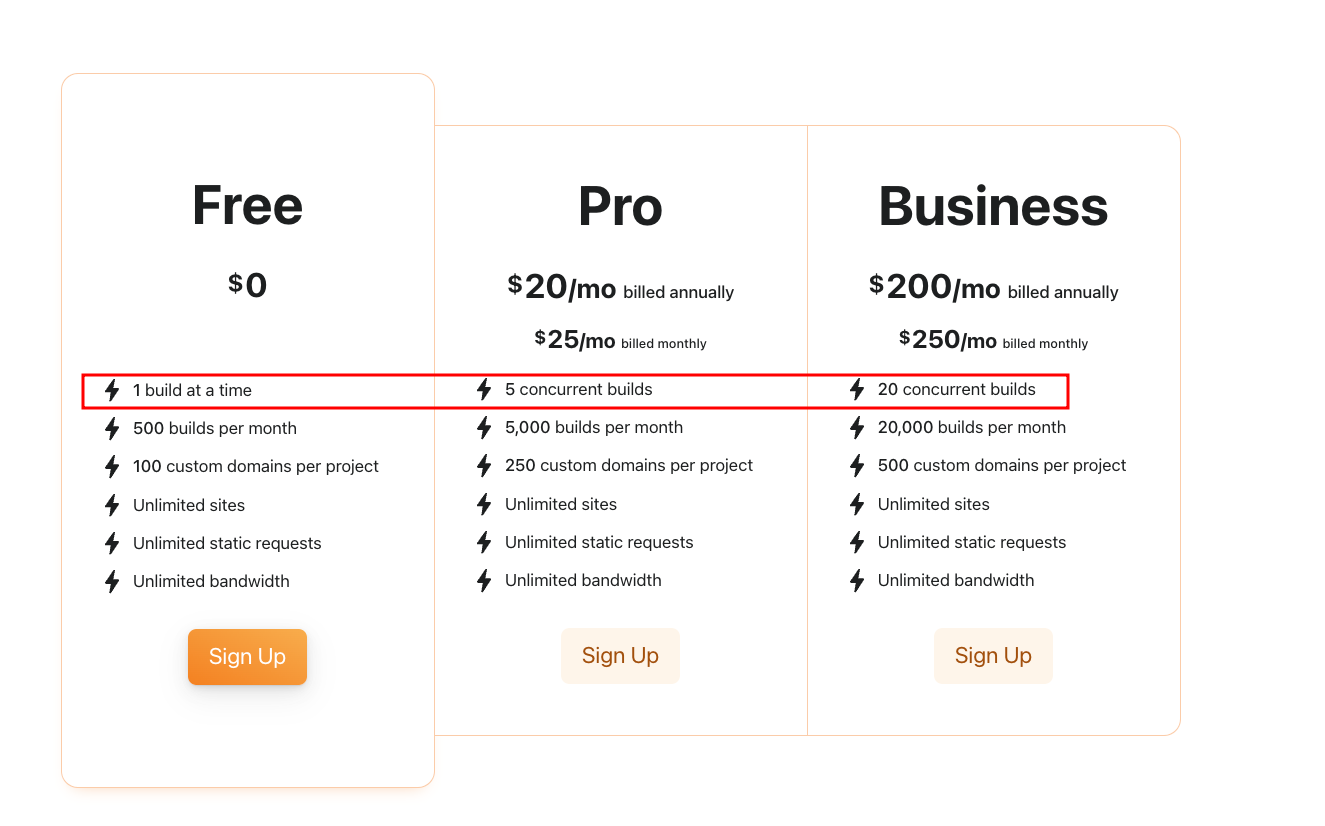Click the Free plan heading

pos(247,205)
